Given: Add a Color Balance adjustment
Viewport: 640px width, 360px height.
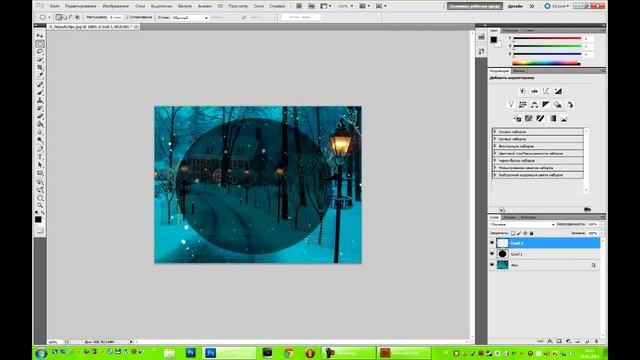Looking at the screenshot, I should (x=535, y=105).
